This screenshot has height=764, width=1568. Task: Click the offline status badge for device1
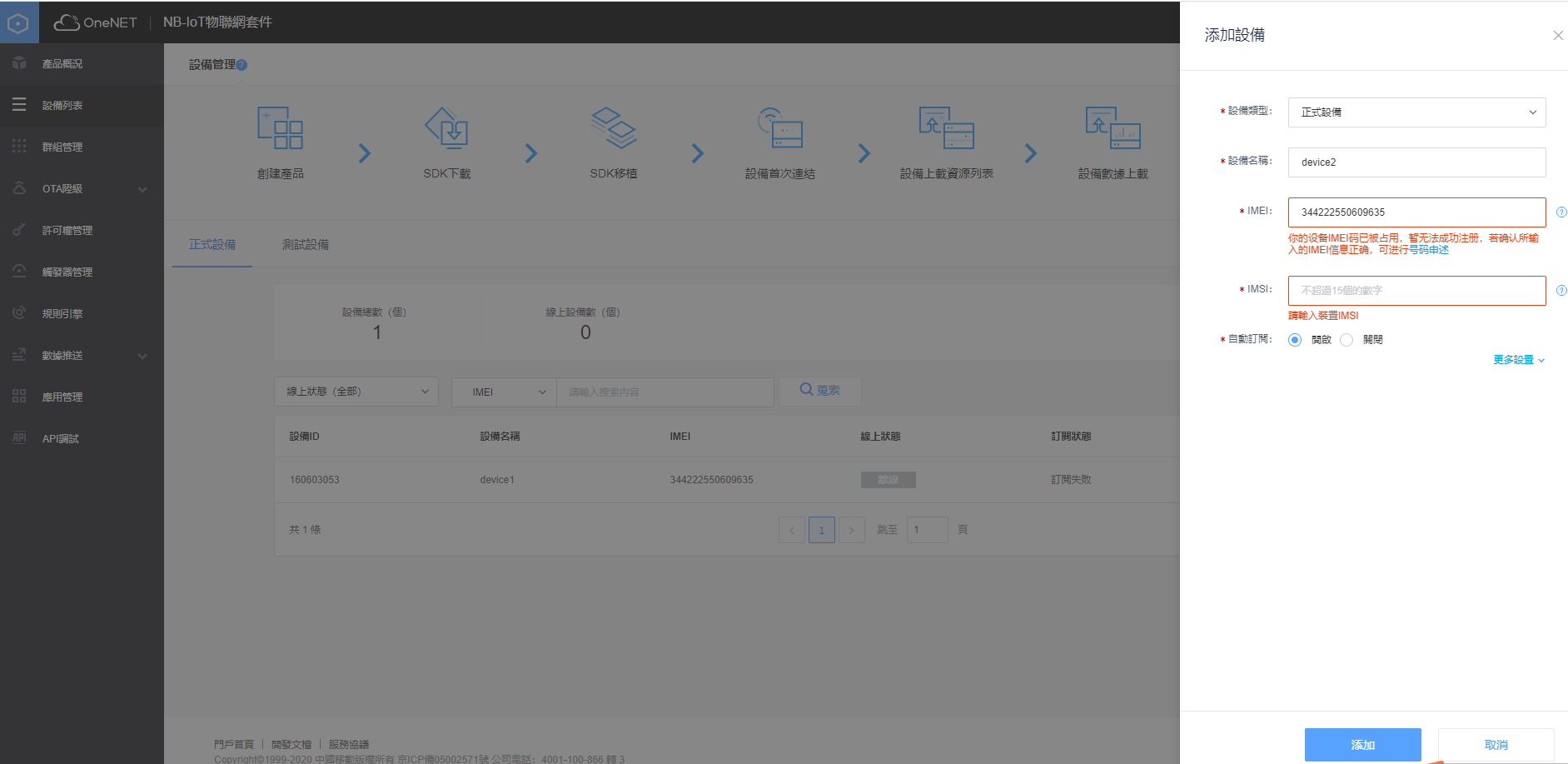click(889, 480)
